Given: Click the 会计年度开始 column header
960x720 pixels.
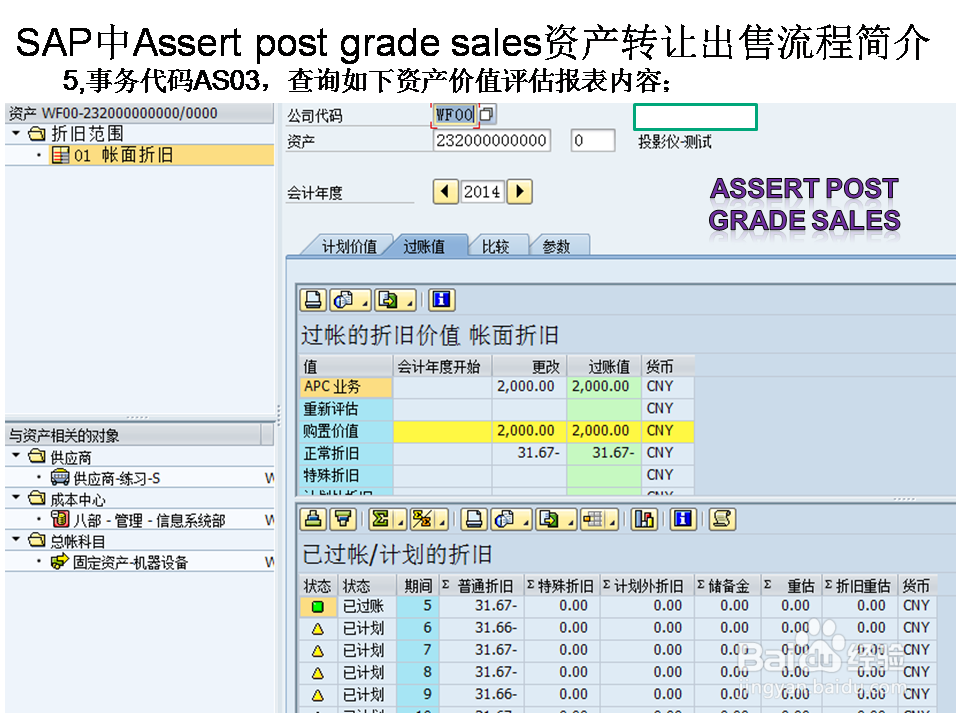Looking at the screenshot, I should point(442,366).
